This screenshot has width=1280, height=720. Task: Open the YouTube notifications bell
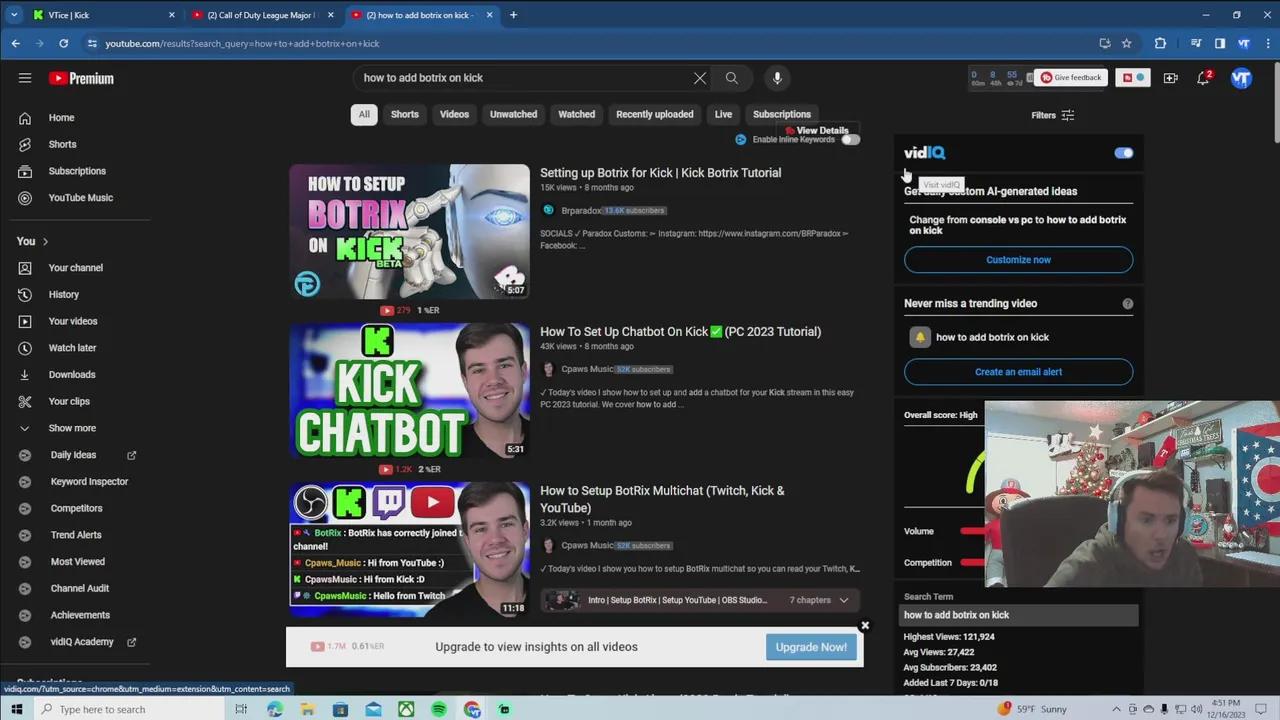(1203, 77)
